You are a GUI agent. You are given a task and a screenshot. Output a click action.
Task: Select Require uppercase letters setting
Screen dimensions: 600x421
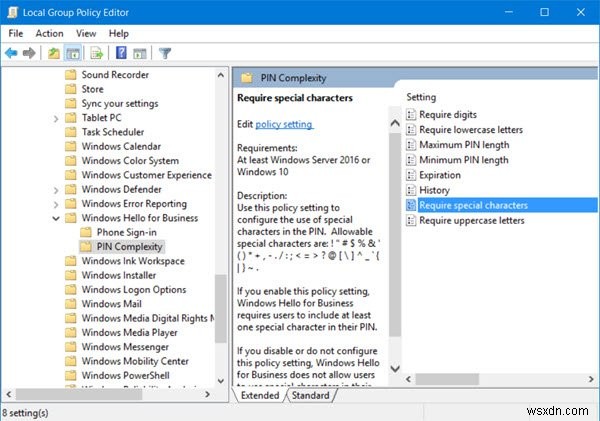pos(472,220)
